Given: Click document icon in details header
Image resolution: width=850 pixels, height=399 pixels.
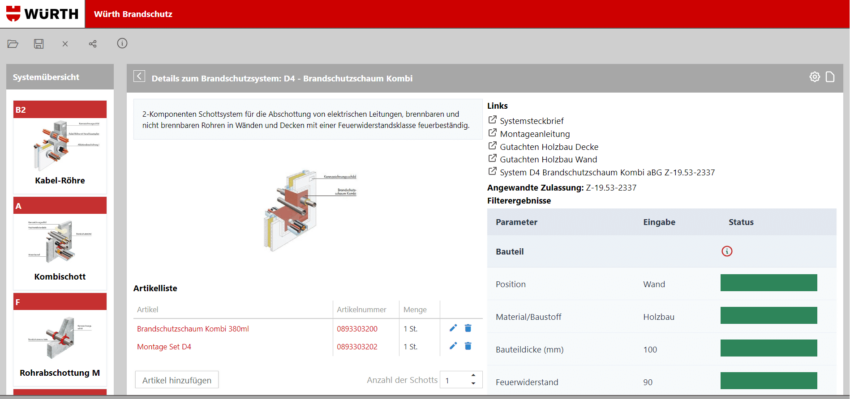Looking at the screenshot, I should [830, 77].
